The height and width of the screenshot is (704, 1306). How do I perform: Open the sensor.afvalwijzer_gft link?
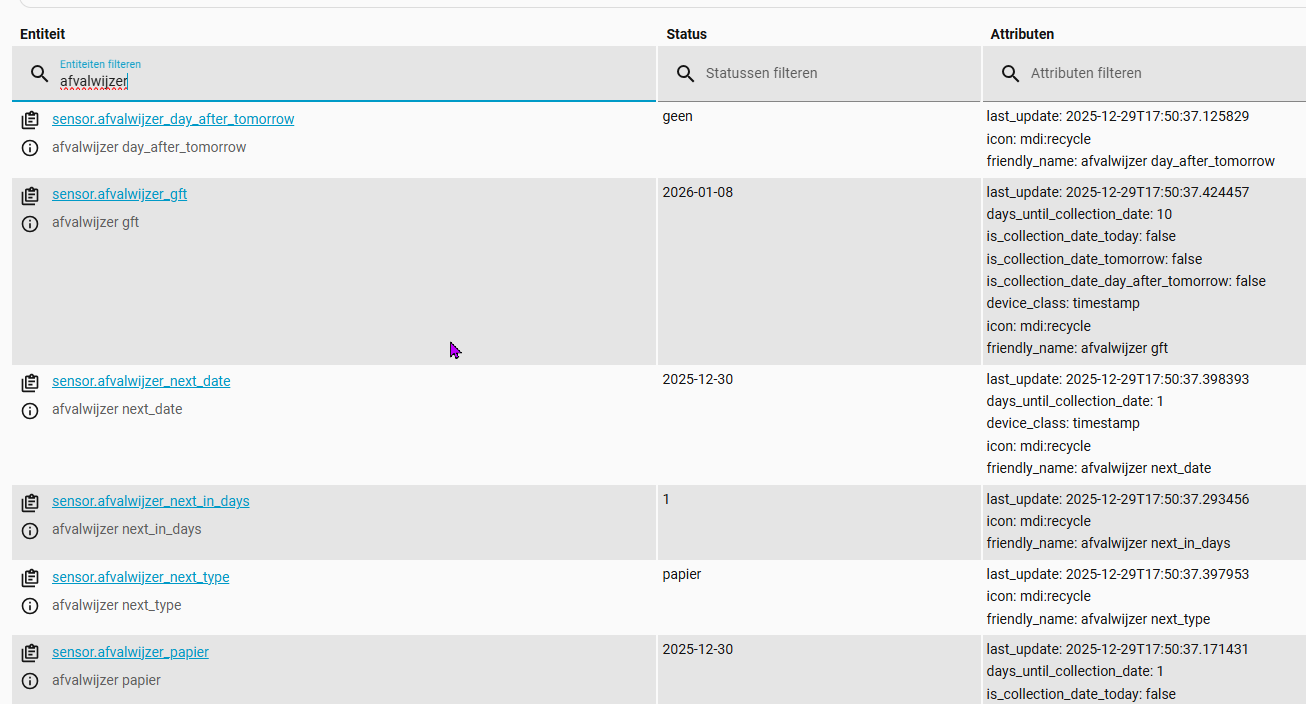(119, 194)
